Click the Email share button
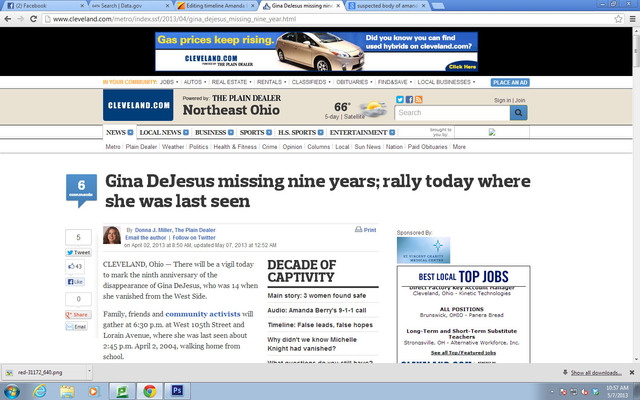Screen dimensions: 640x400 (x=76, y=327)
